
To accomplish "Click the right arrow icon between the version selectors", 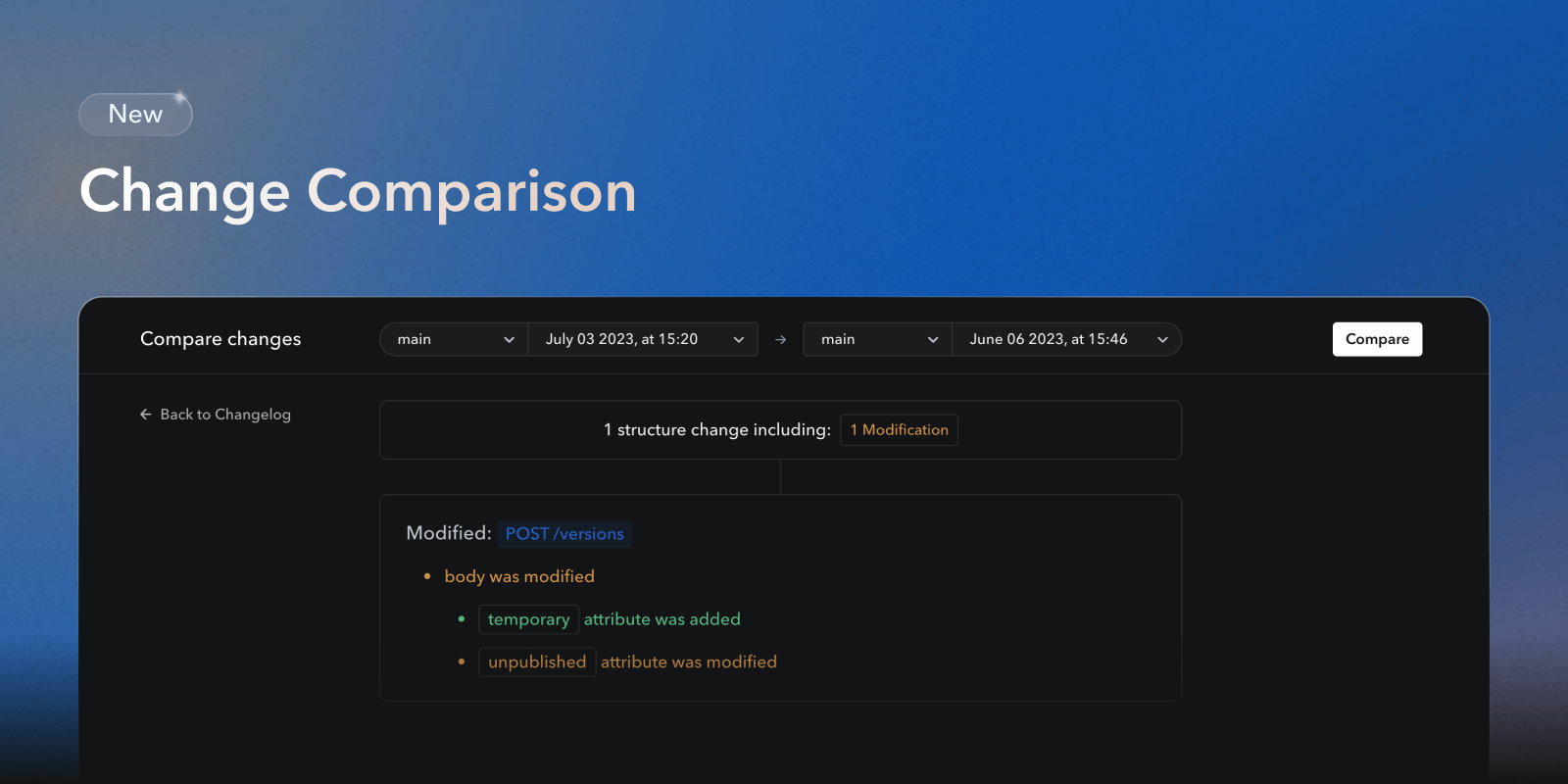I will click(x=780, y=340).
